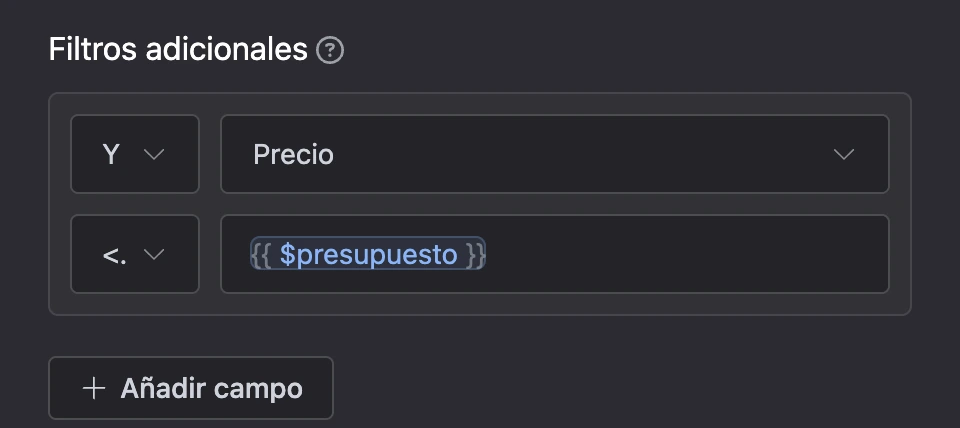
Task: Click the chevron arrow next to Y
Action: 154,154
